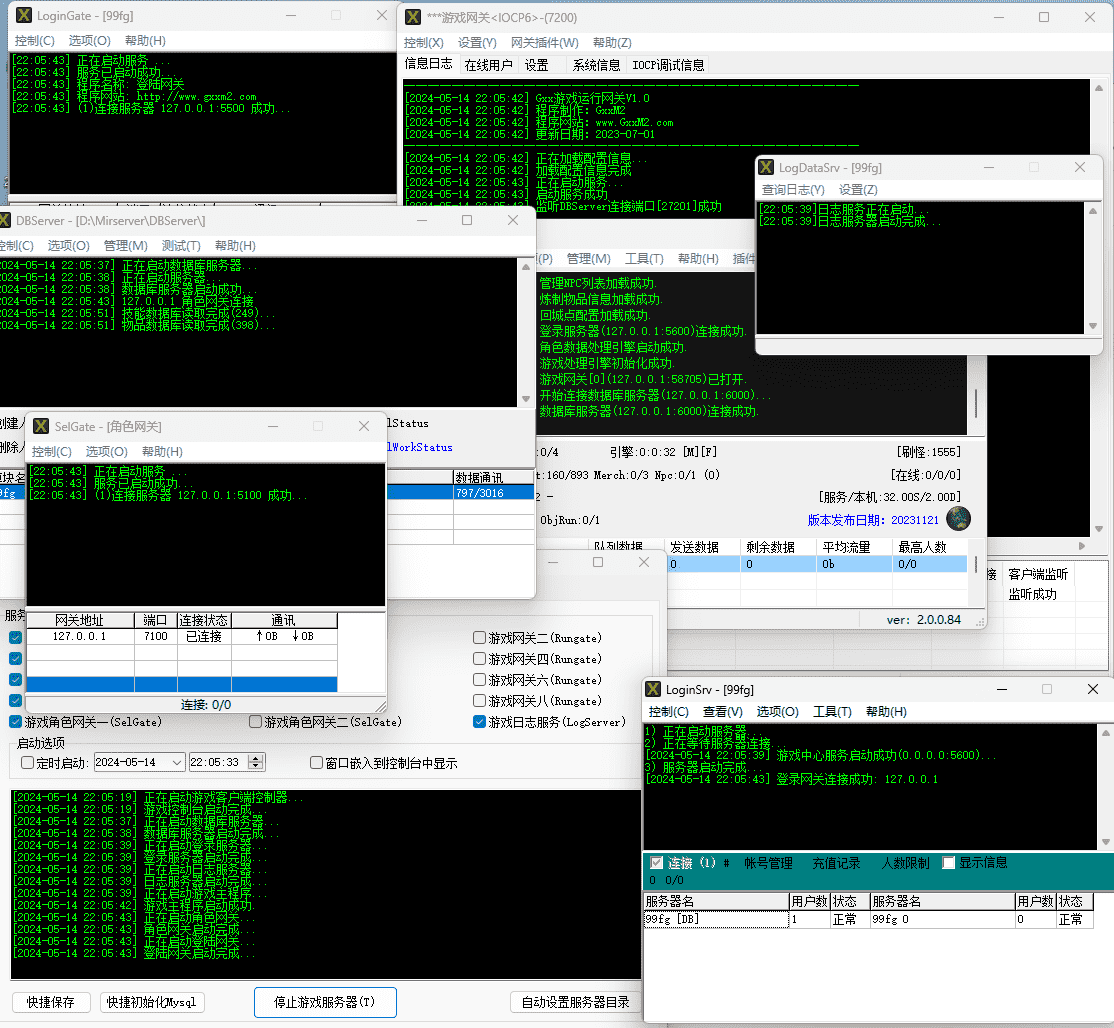Open the startup date dropdown 2024-05-14
Screen dimensions: 1114x1028
click(177, 762)
